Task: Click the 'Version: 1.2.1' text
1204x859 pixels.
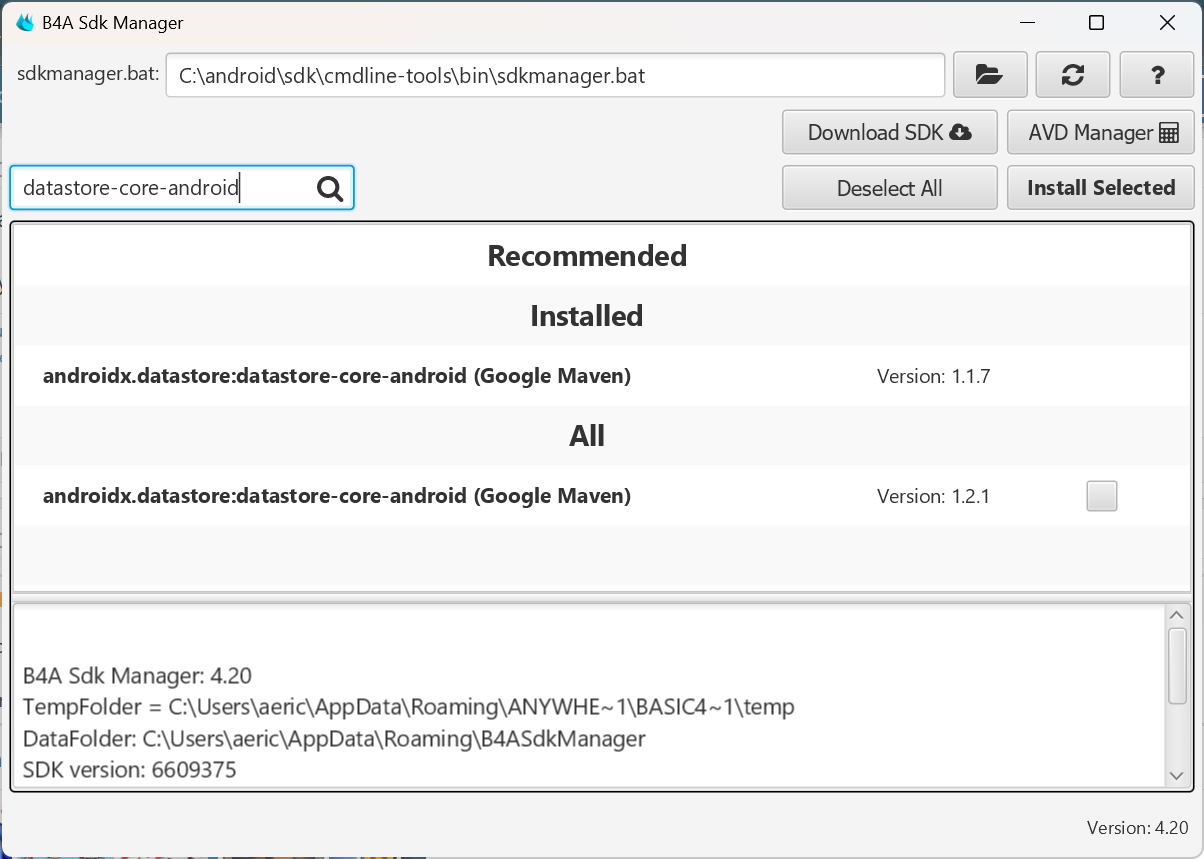Action: 933,496
